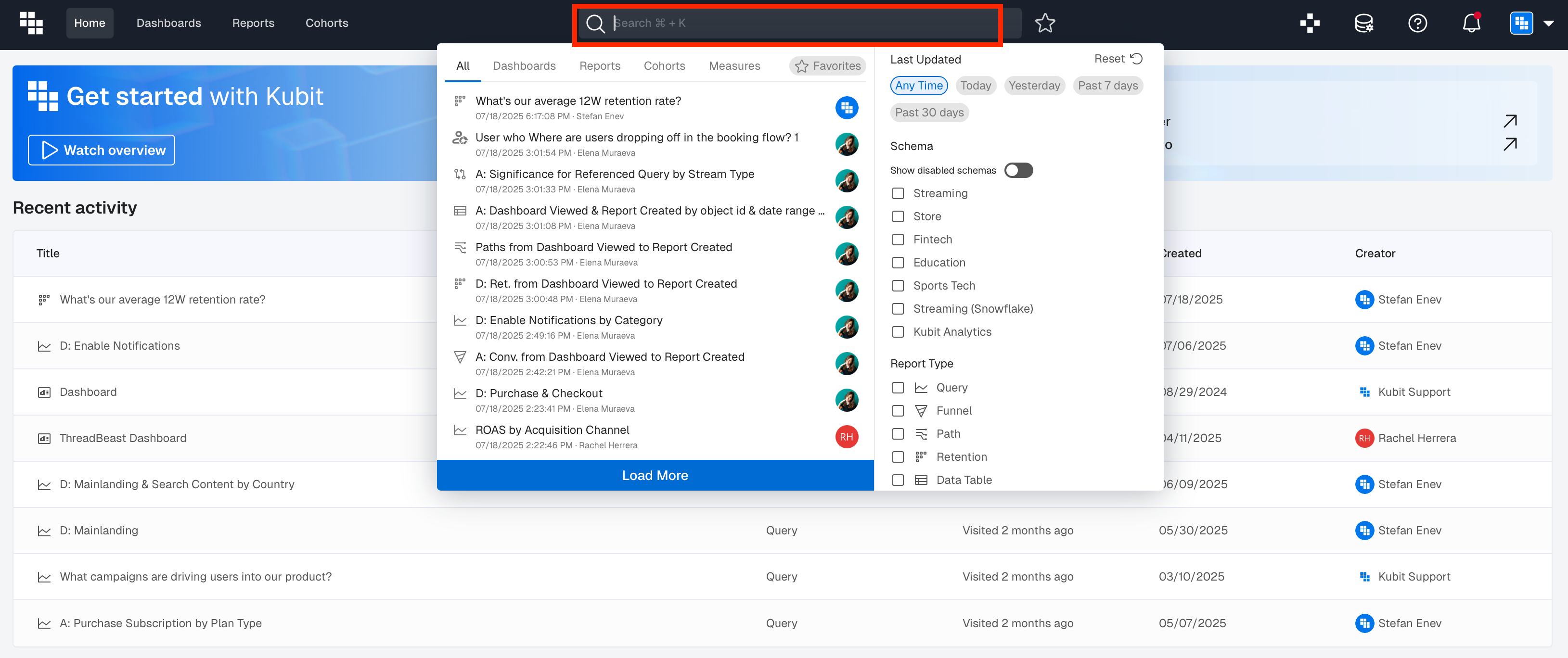This screenshot has width=1568, height=658.
Task: Check the Path report type checkbox
Action: point(897,434)
